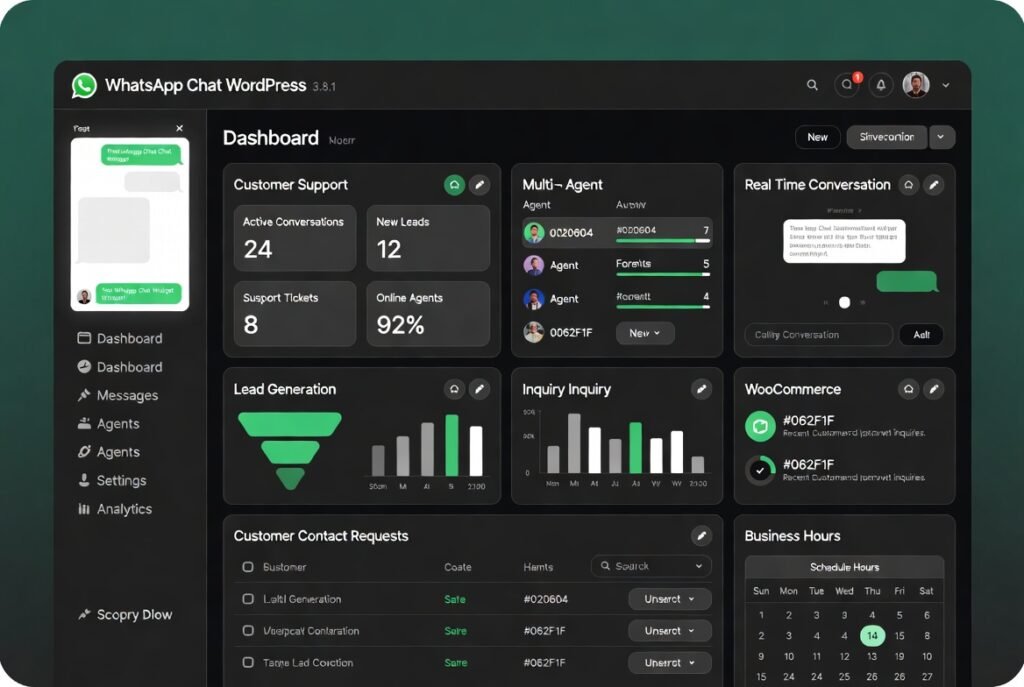Open the bell notifications icon
The width and height of the screenshot is (1024, 687).
click(881, 85)
